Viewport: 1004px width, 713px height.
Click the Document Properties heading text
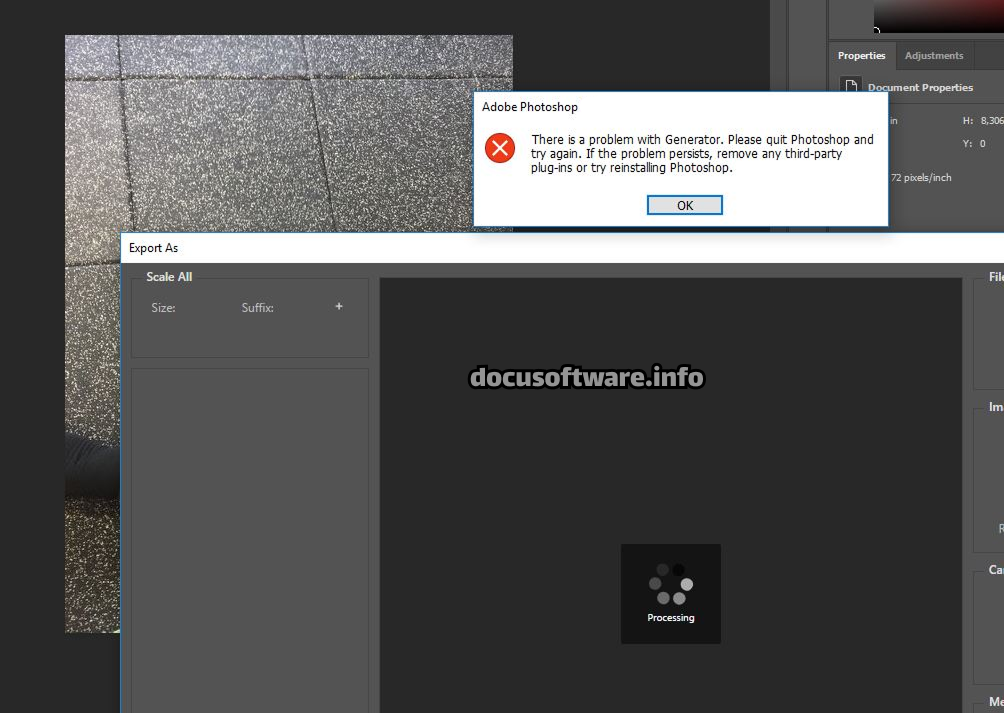click(x=920, y=88)
